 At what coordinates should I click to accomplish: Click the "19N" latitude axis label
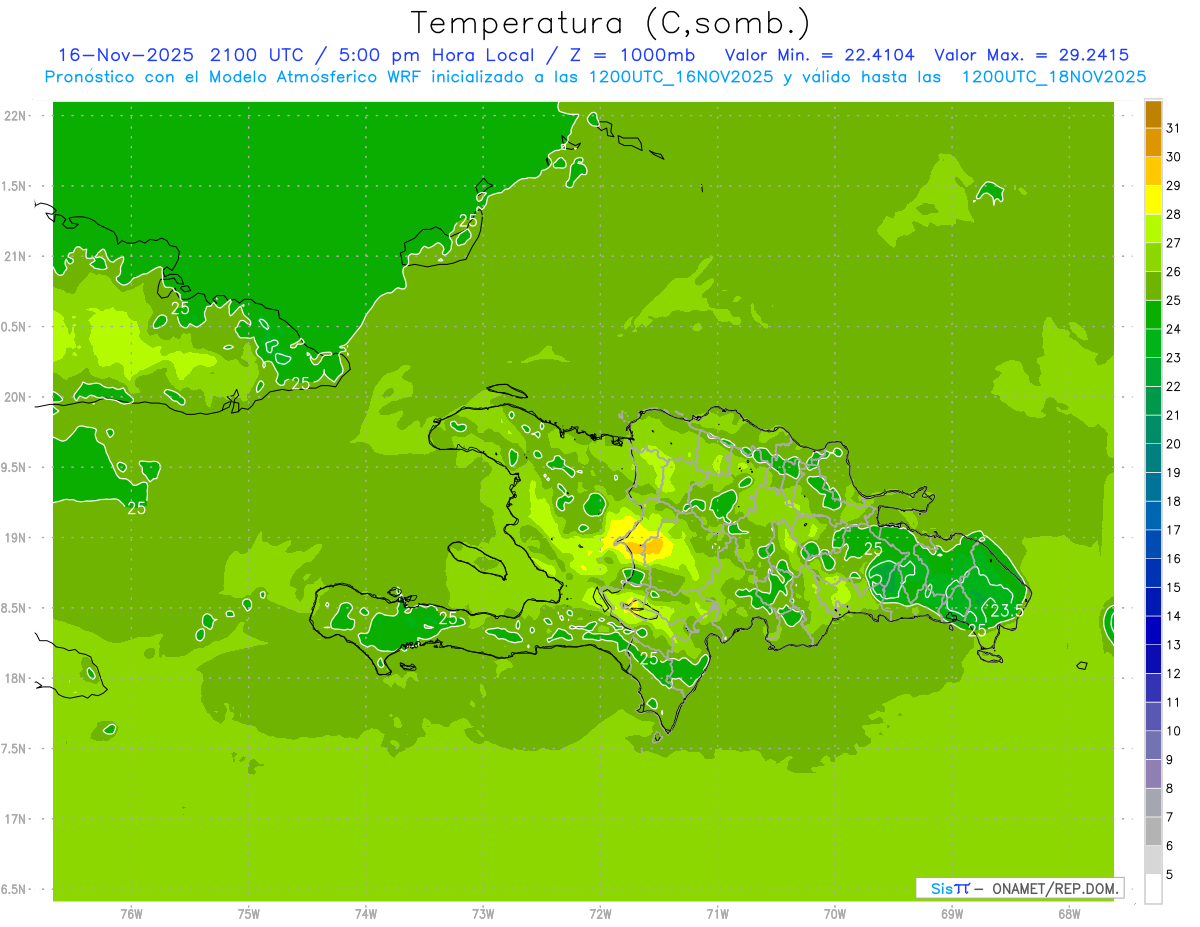16,538
